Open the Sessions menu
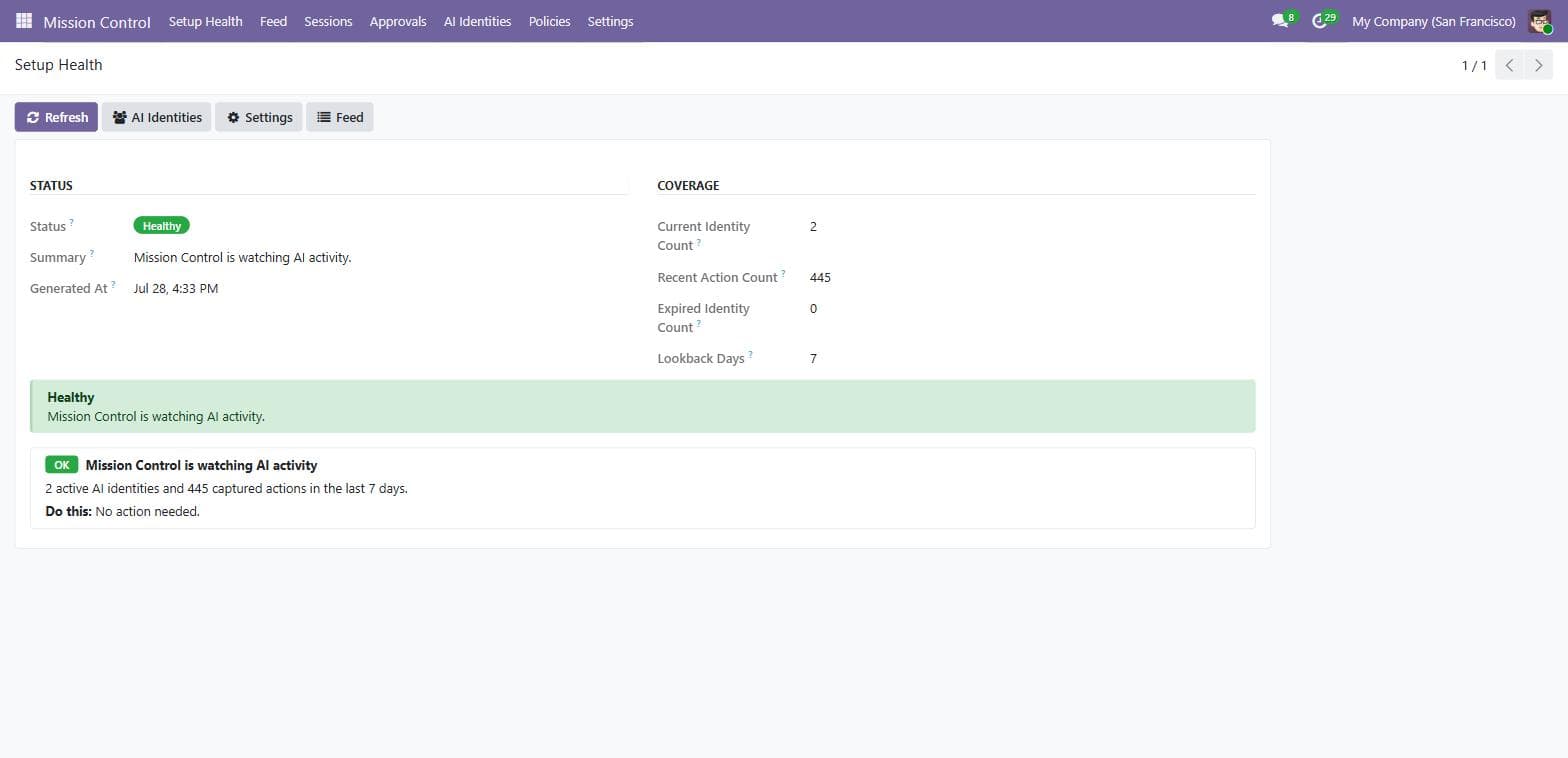This screenshot has height=758, width=1568. click(328, 21)
